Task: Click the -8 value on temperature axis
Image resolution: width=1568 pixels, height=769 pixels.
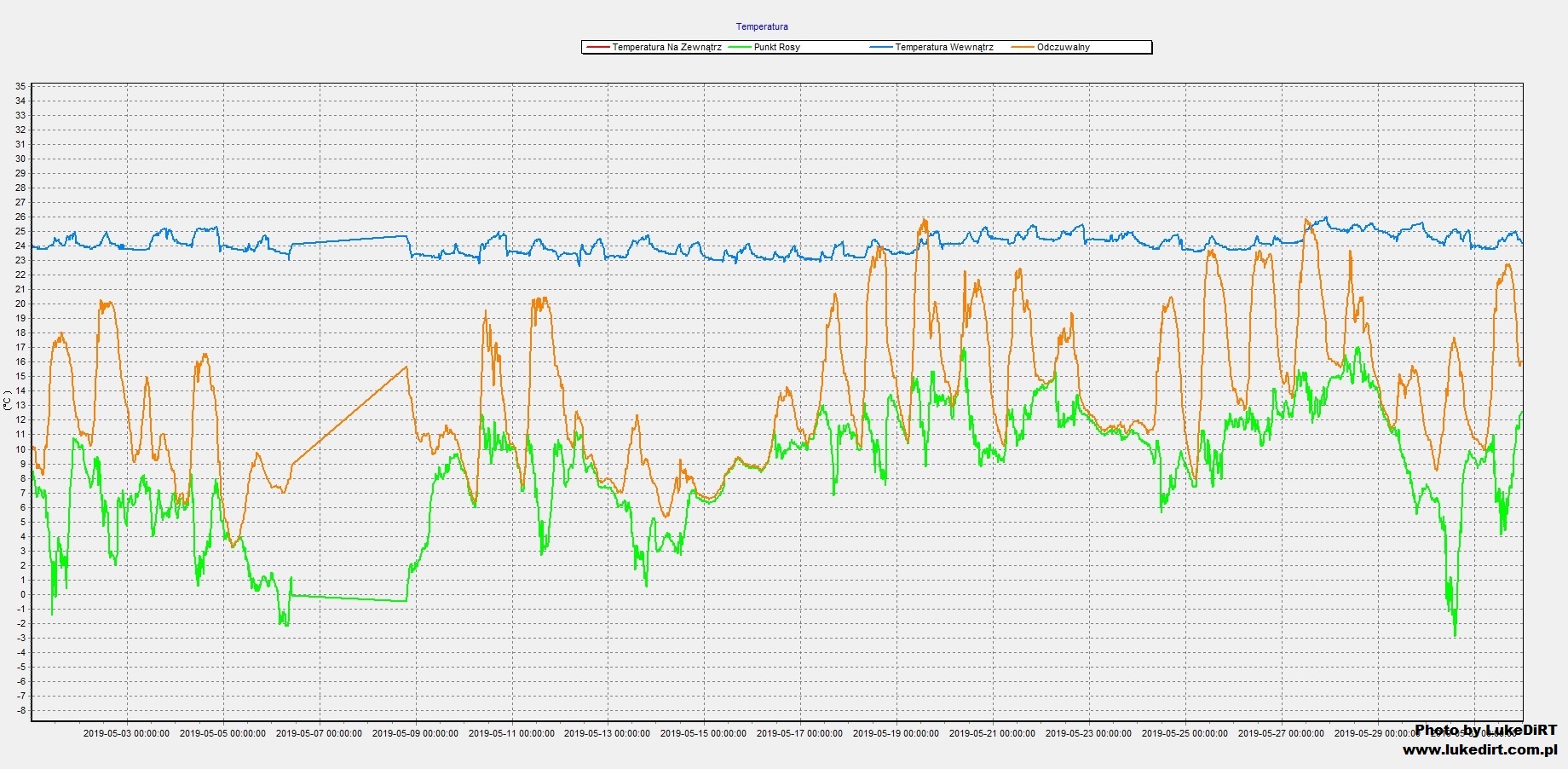Action: point(20,711)
